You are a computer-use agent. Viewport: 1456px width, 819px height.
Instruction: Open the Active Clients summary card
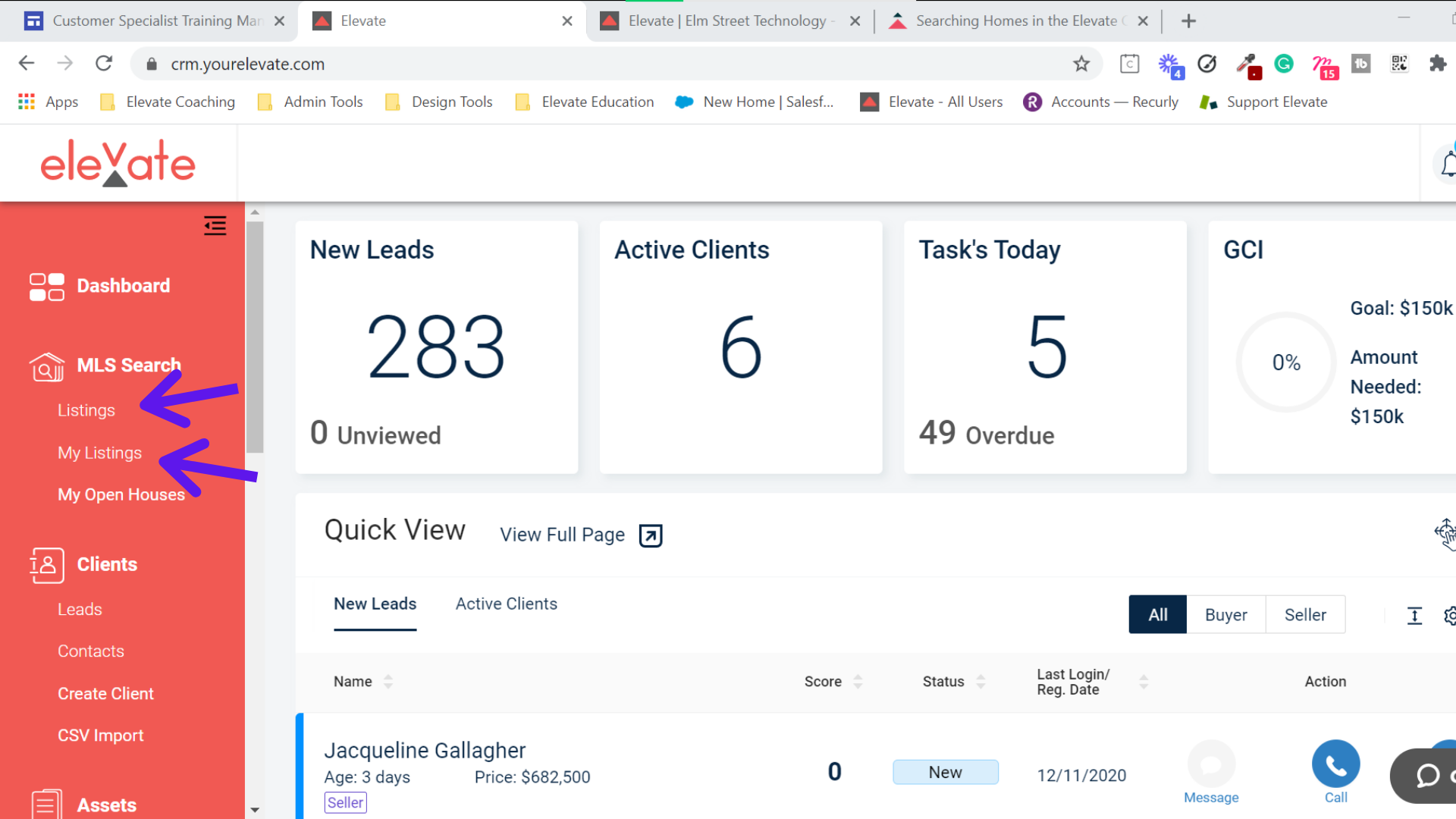[x=741, y=347]
